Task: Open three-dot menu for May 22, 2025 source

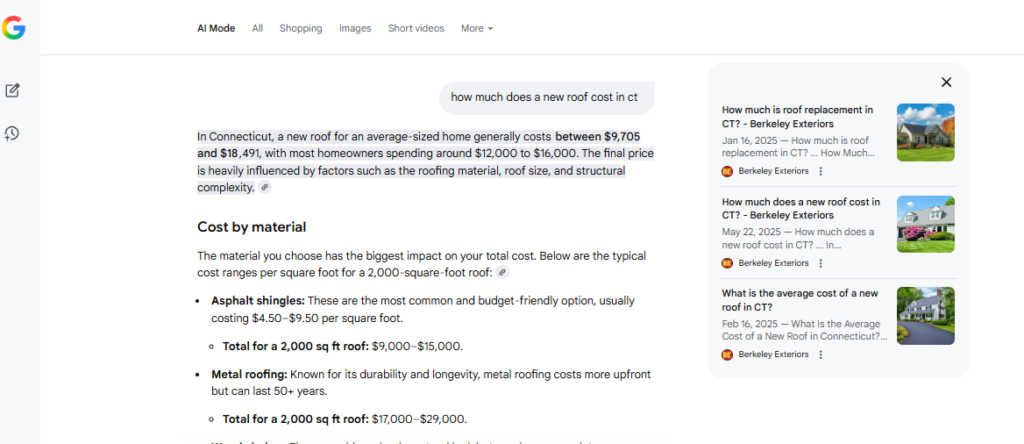Action: (820, 263)
